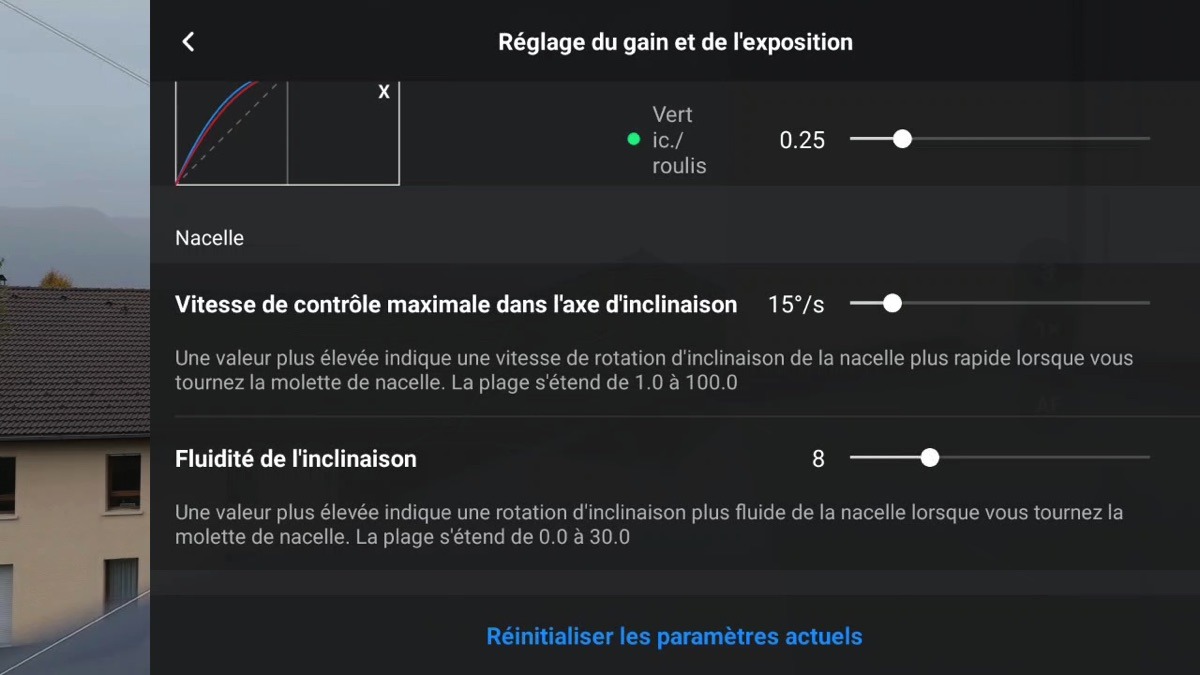Click the Fluidité de l'inclinaison label

296,459
